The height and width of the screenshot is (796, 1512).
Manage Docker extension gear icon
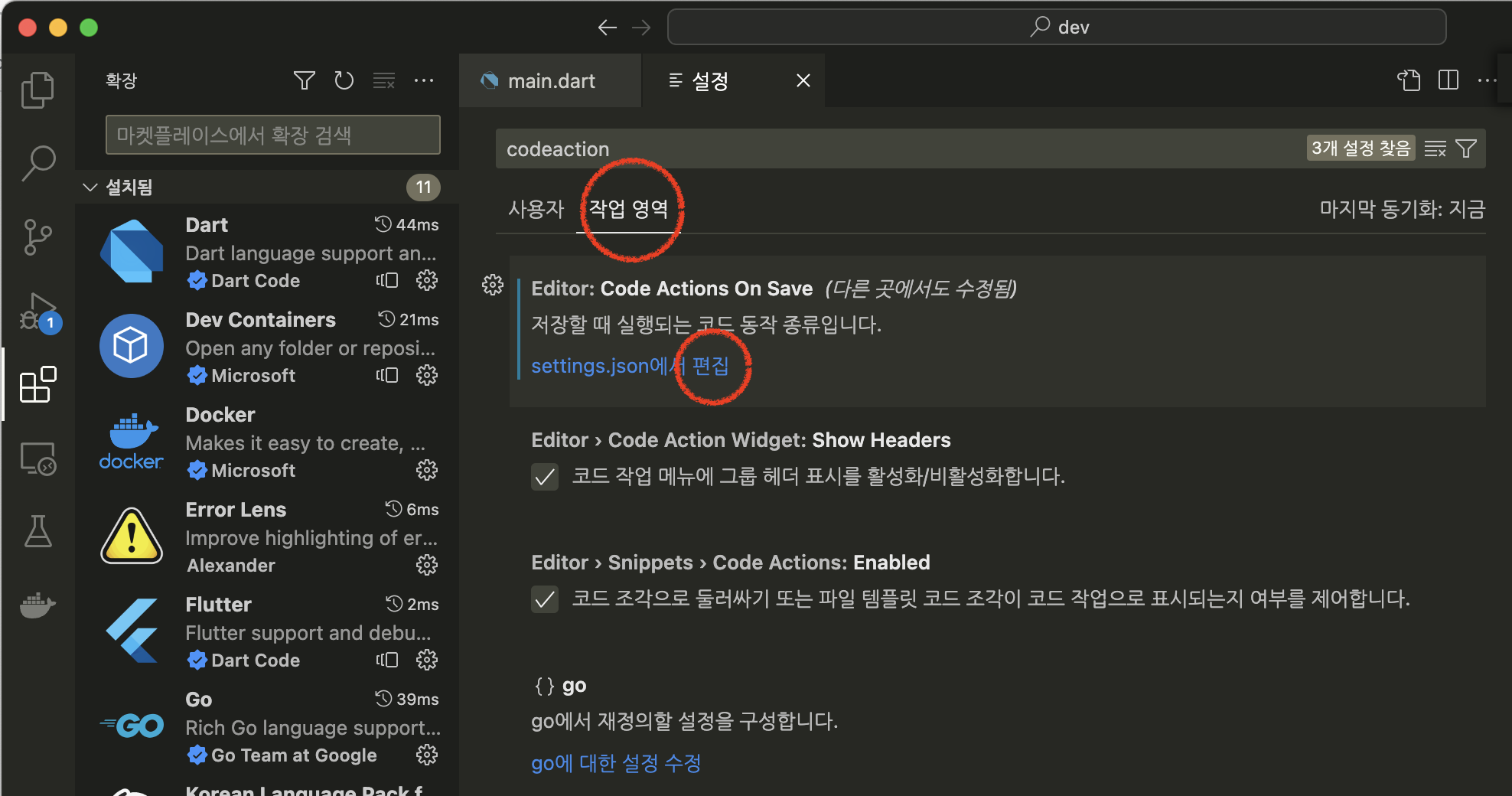click(x=427, y=470)
